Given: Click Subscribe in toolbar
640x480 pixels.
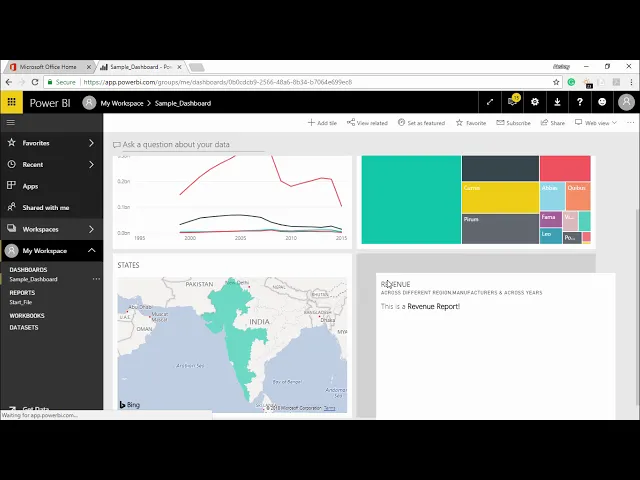Looking at the screenshot, I should coord(513,123).
